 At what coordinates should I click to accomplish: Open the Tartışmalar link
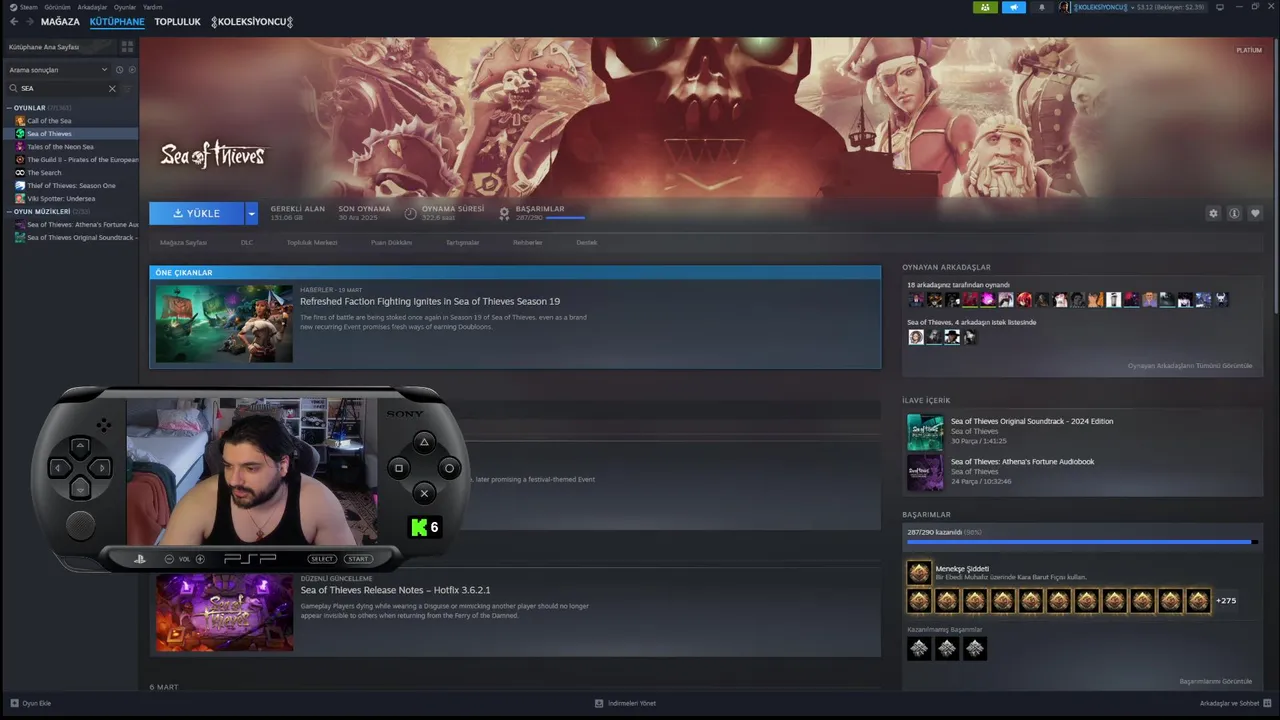click(x=462, y=243)
